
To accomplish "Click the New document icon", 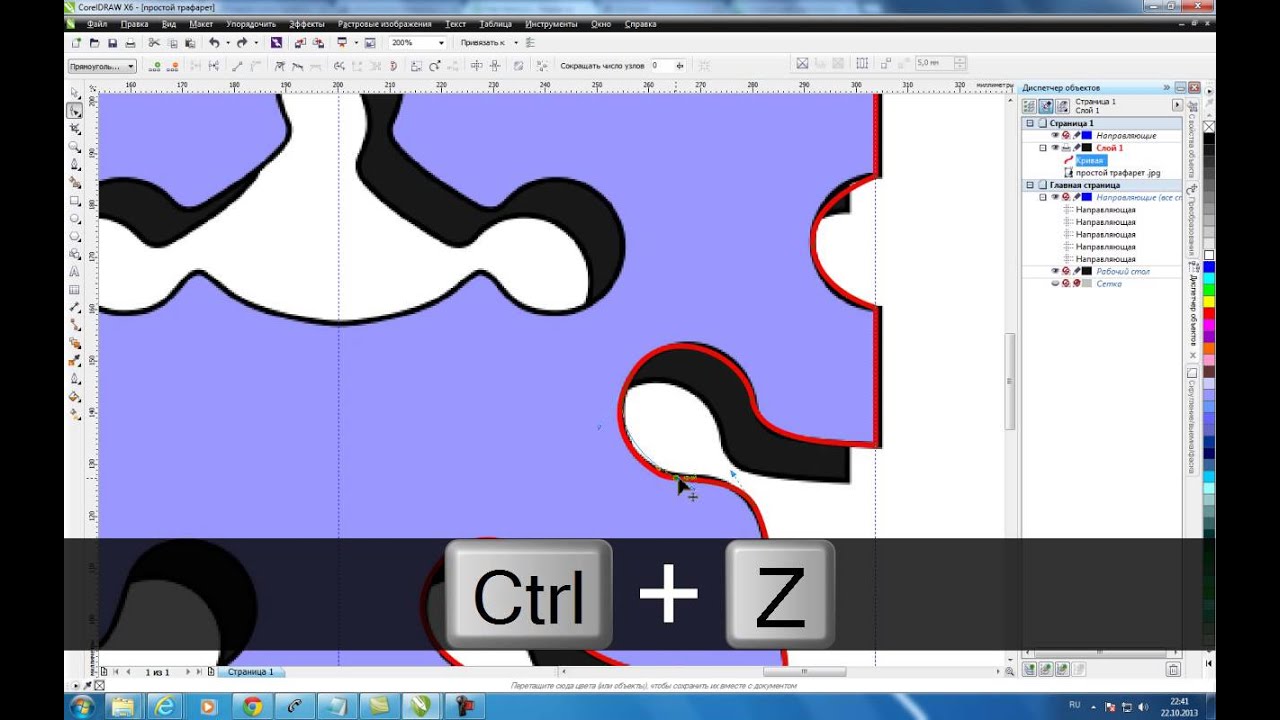I will click(76, 43).
